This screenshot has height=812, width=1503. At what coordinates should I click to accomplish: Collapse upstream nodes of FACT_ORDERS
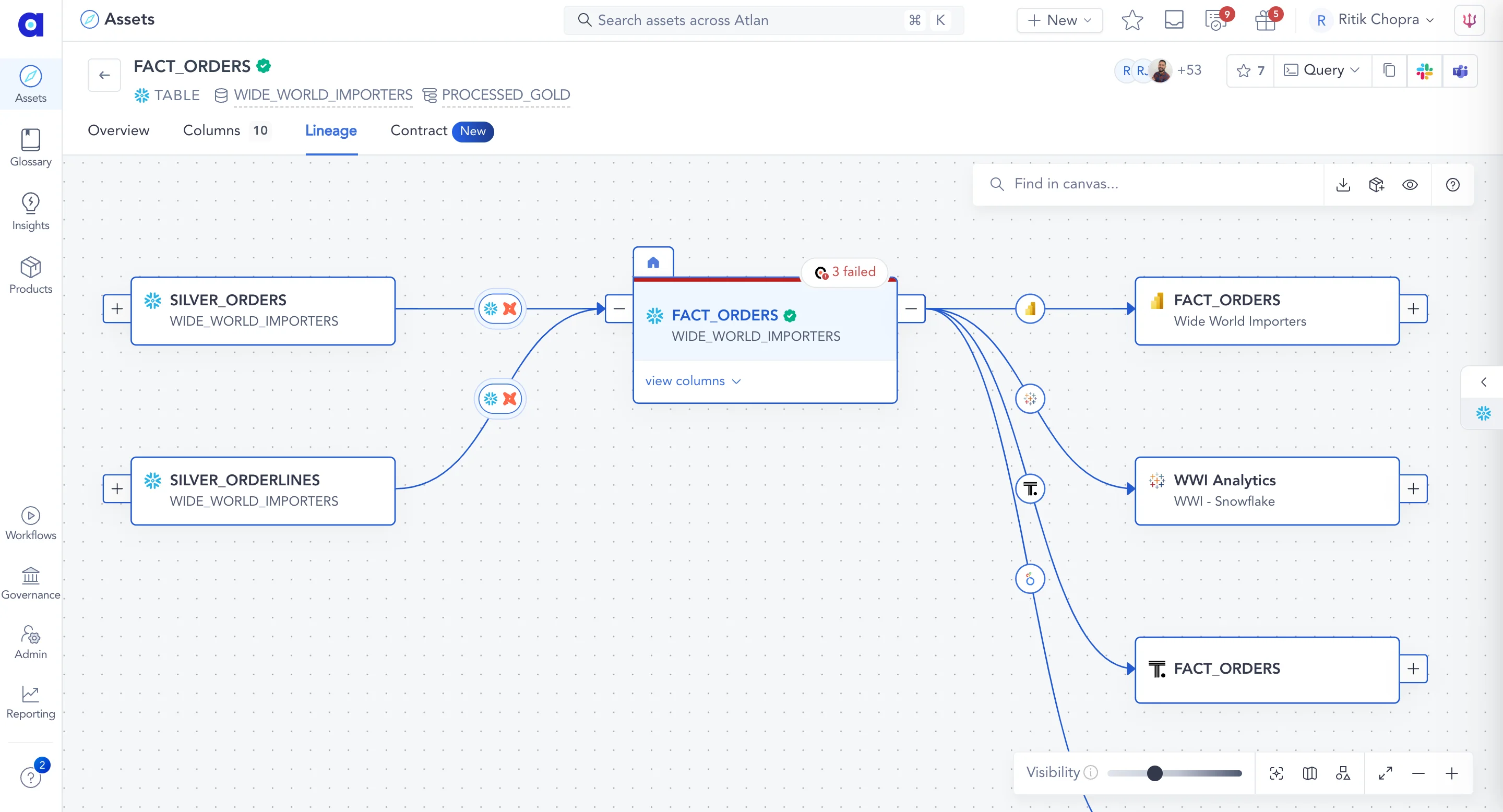coord(619,308)
